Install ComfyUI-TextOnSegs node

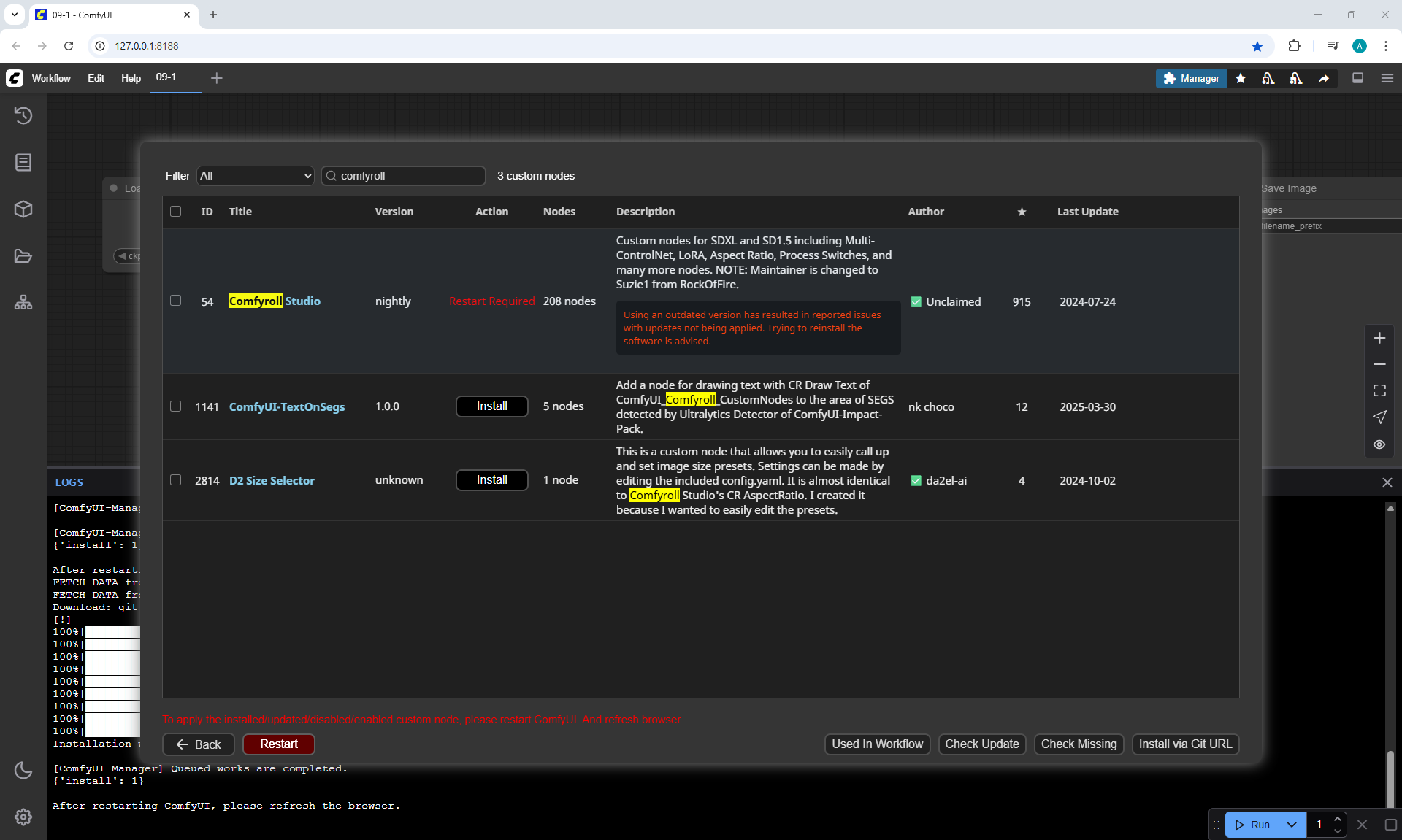coord(491,406)
